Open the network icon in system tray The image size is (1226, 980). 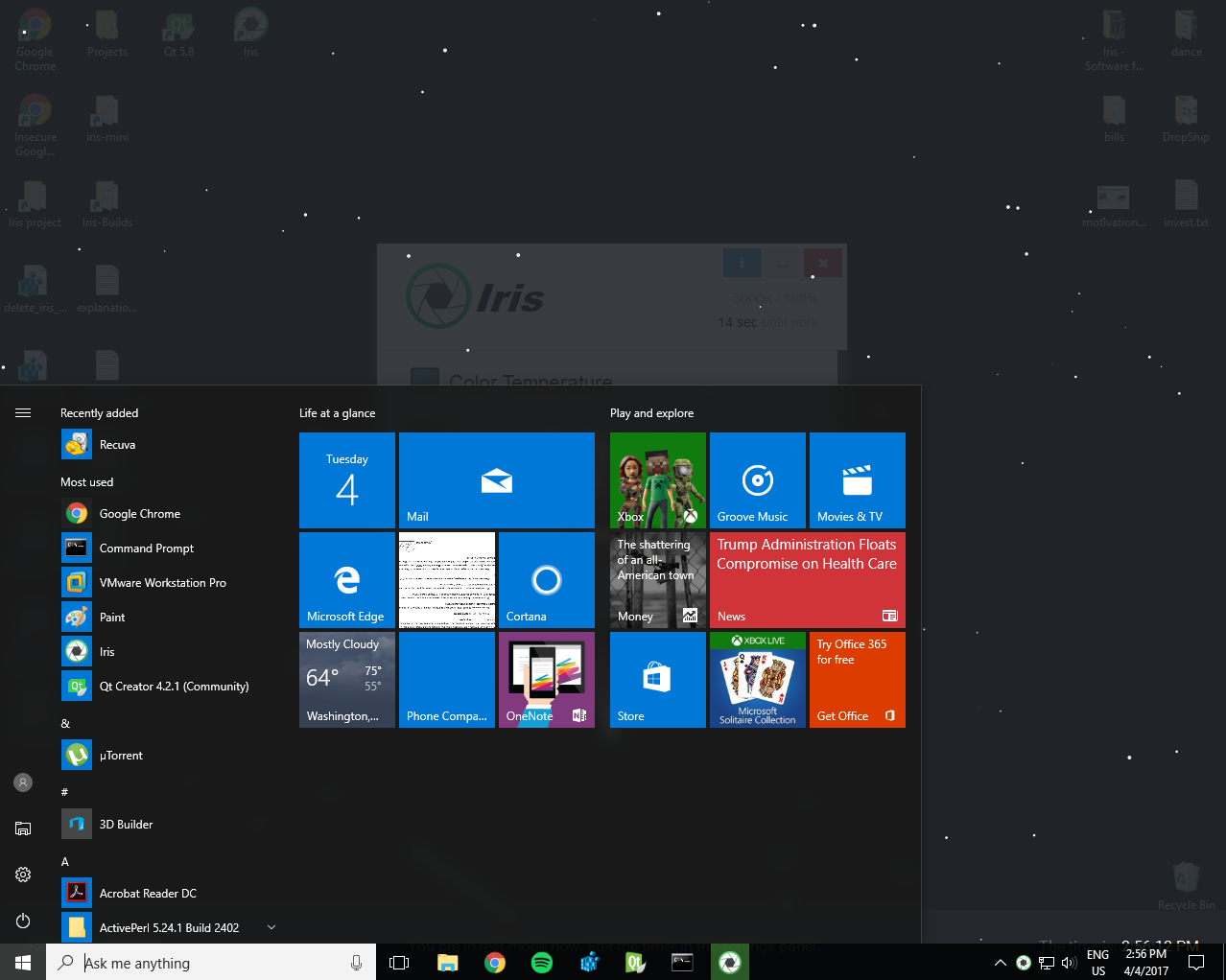(1047, 963)
